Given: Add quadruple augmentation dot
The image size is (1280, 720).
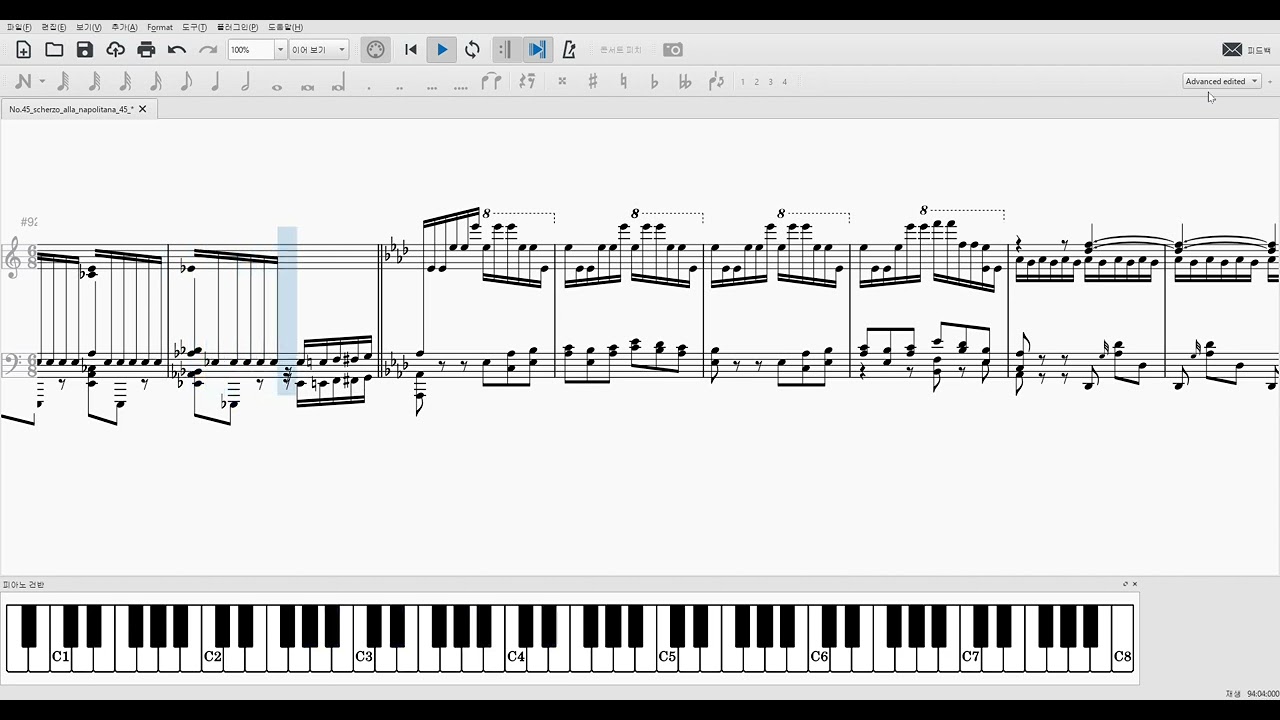Looking at the screenshot, I should [x=461, y=87].
